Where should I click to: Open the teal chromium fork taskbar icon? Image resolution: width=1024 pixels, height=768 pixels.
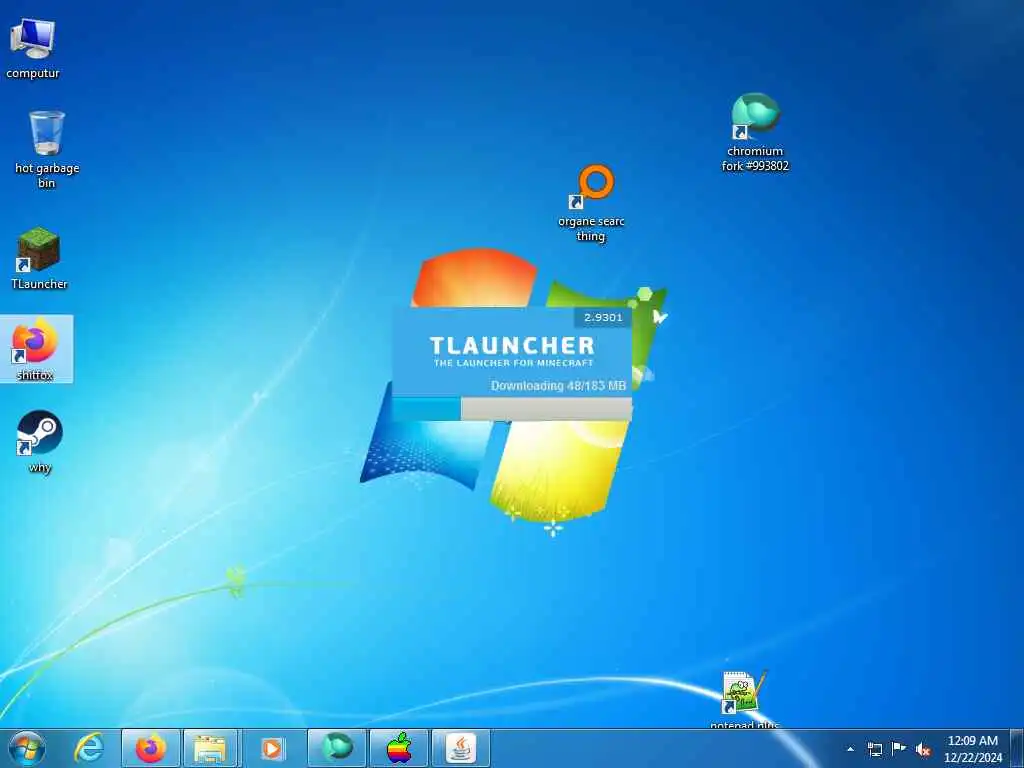coord(336,748)
